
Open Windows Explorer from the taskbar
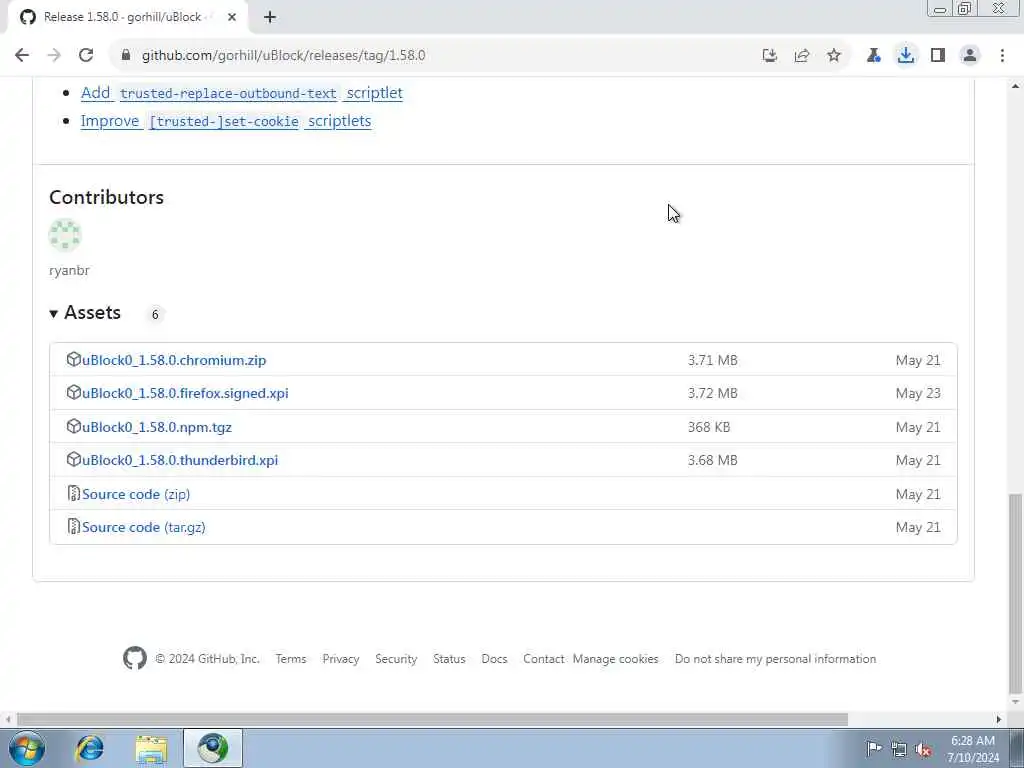[152, 748]
